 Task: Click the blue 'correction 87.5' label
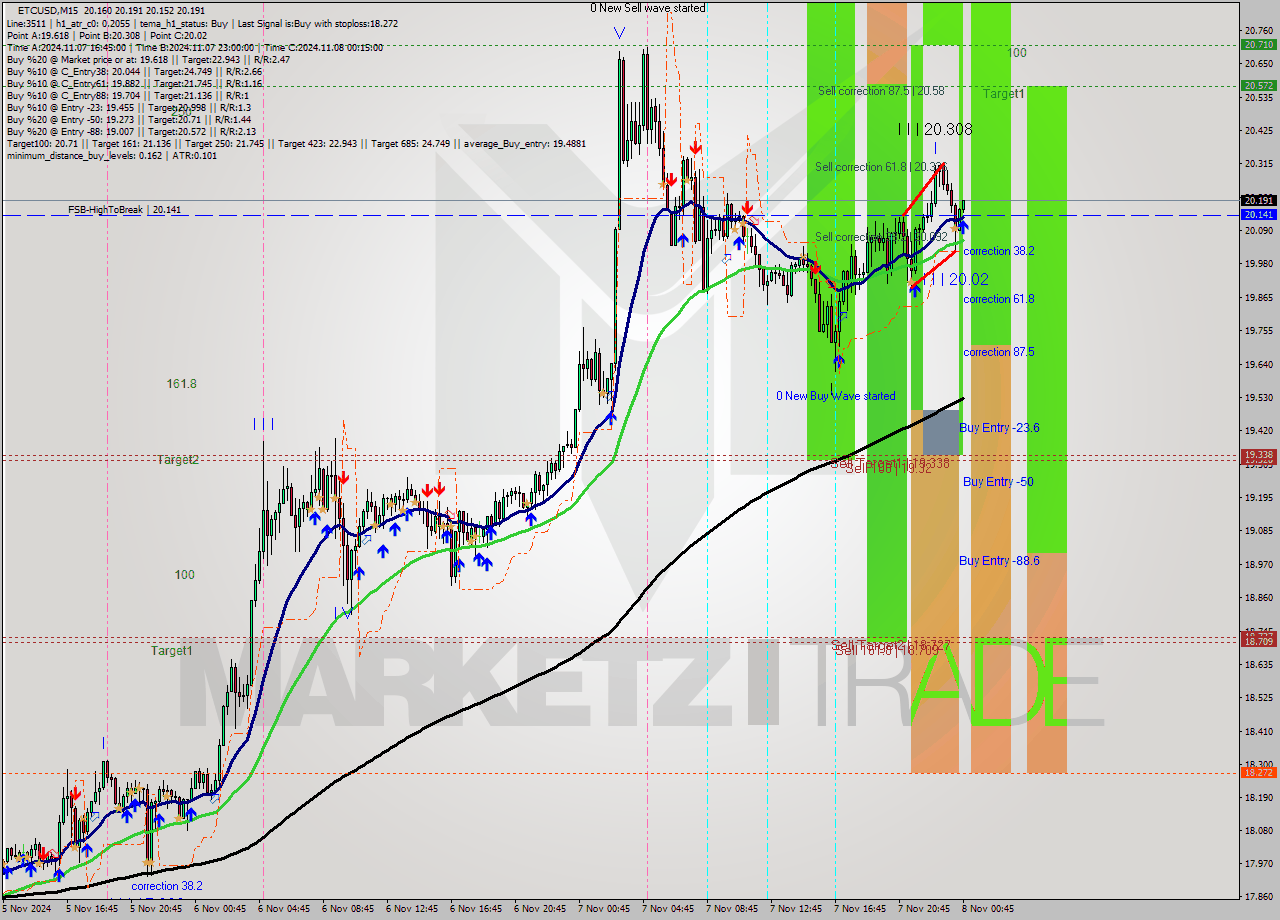click(998, 352)
